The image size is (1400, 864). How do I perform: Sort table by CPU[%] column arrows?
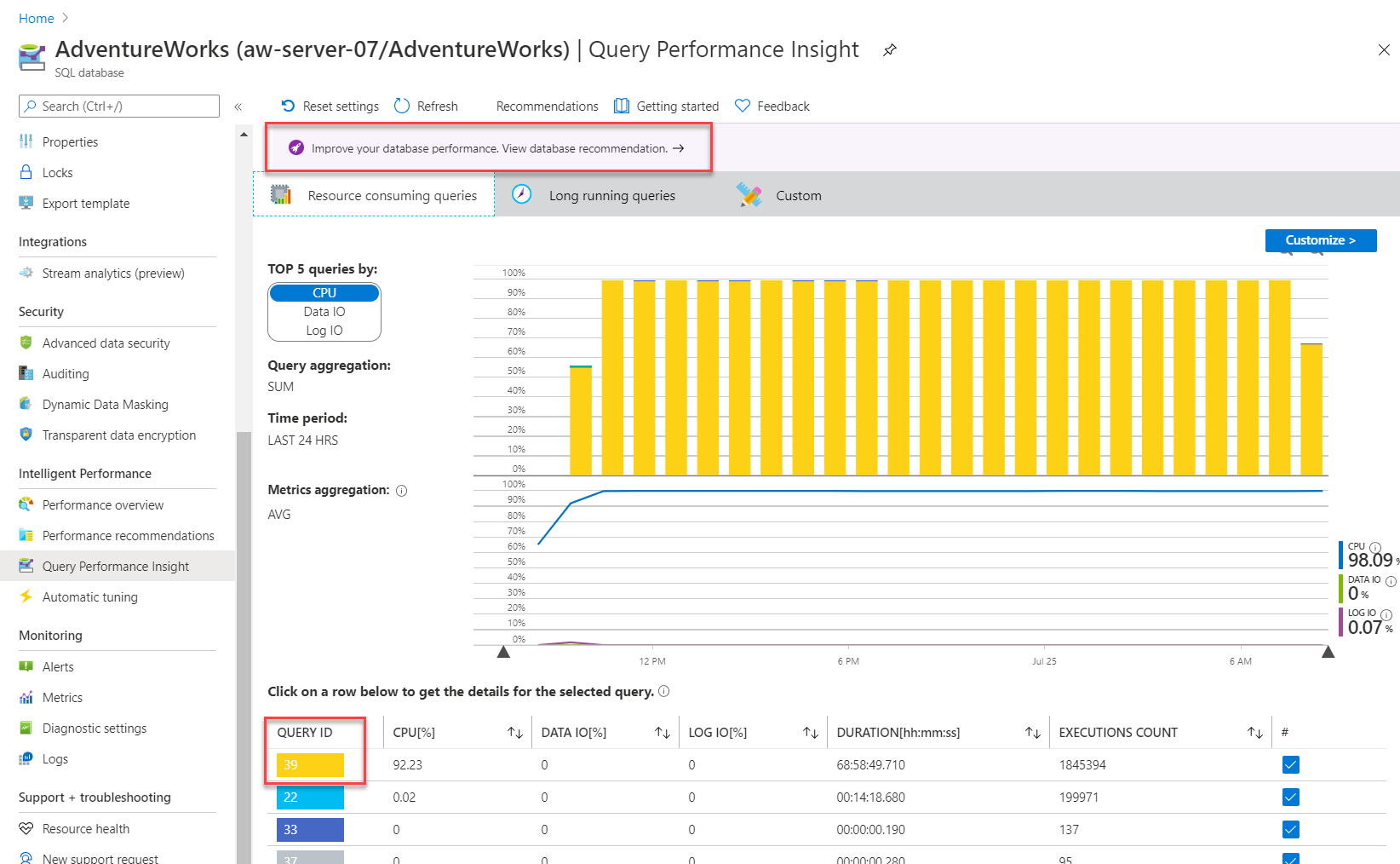[x=515, y=733]
